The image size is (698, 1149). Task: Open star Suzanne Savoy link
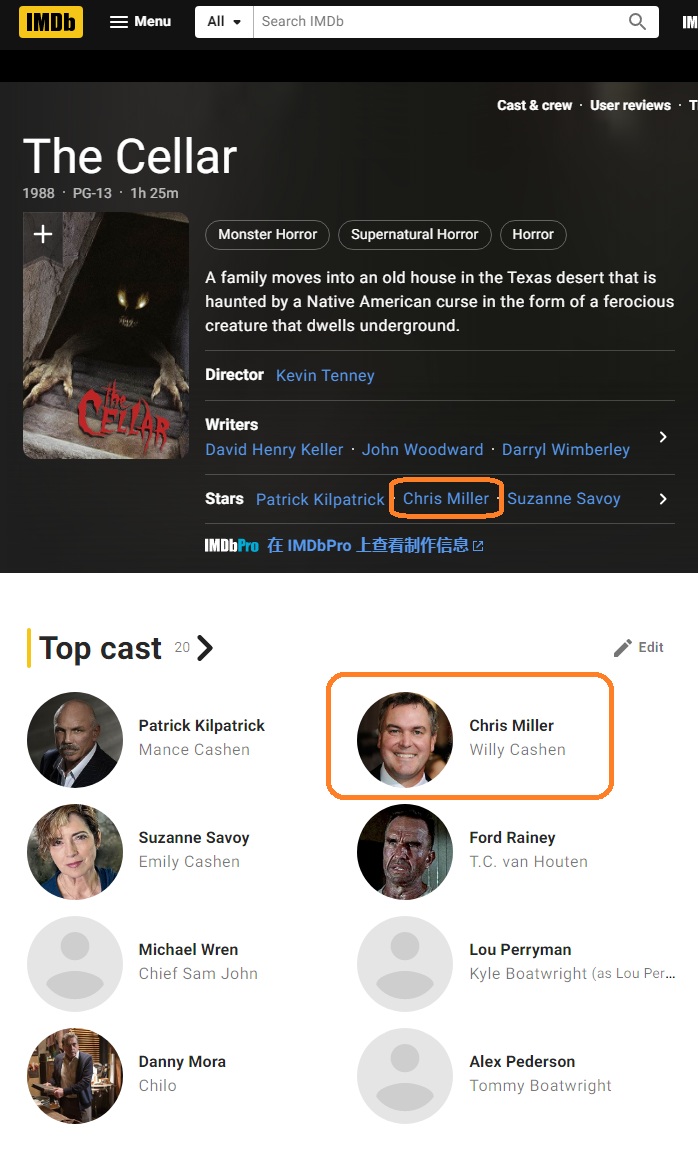click(563, 498)
